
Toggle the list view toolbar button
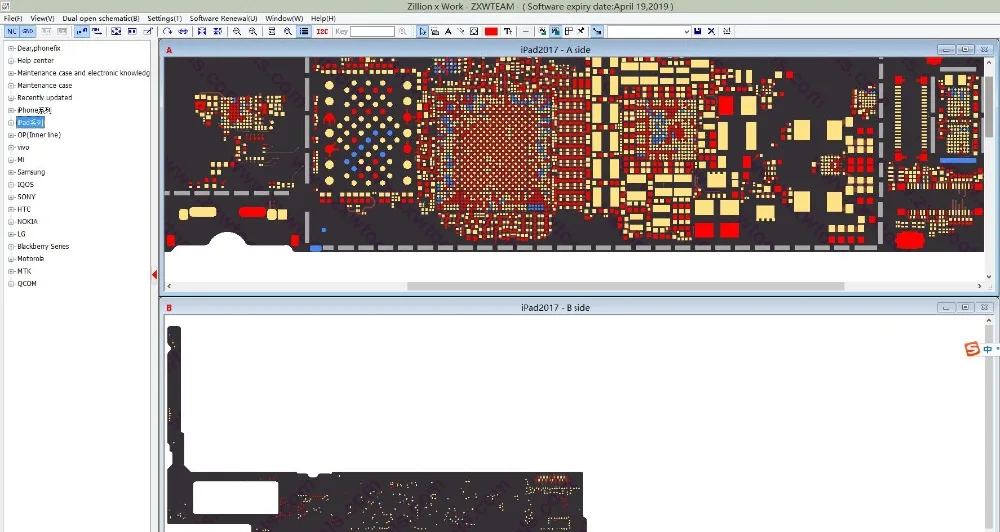(x=304, y=31)
